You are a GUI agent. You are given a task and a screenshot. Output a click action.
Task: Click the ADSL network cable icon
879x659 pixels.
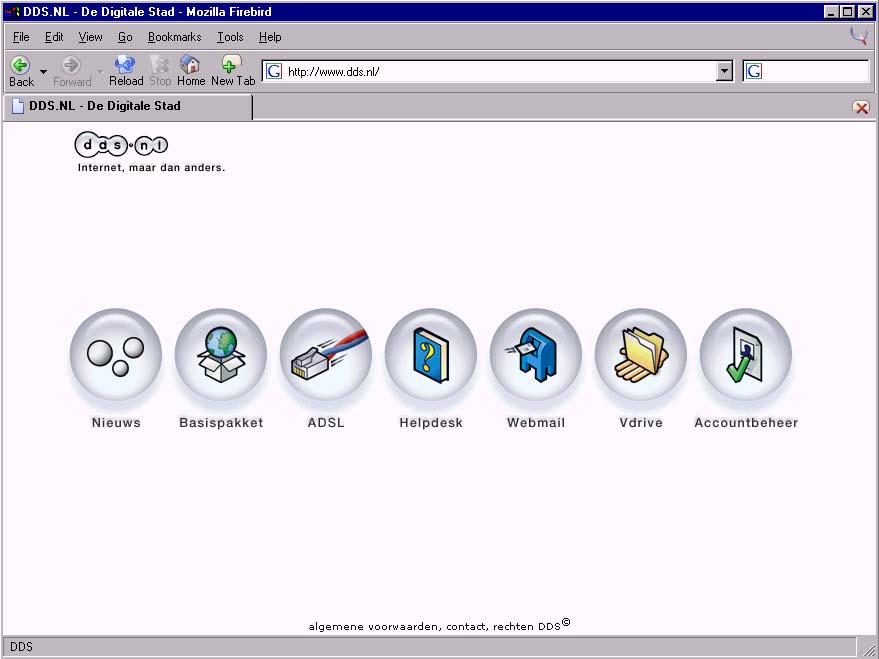326,355
